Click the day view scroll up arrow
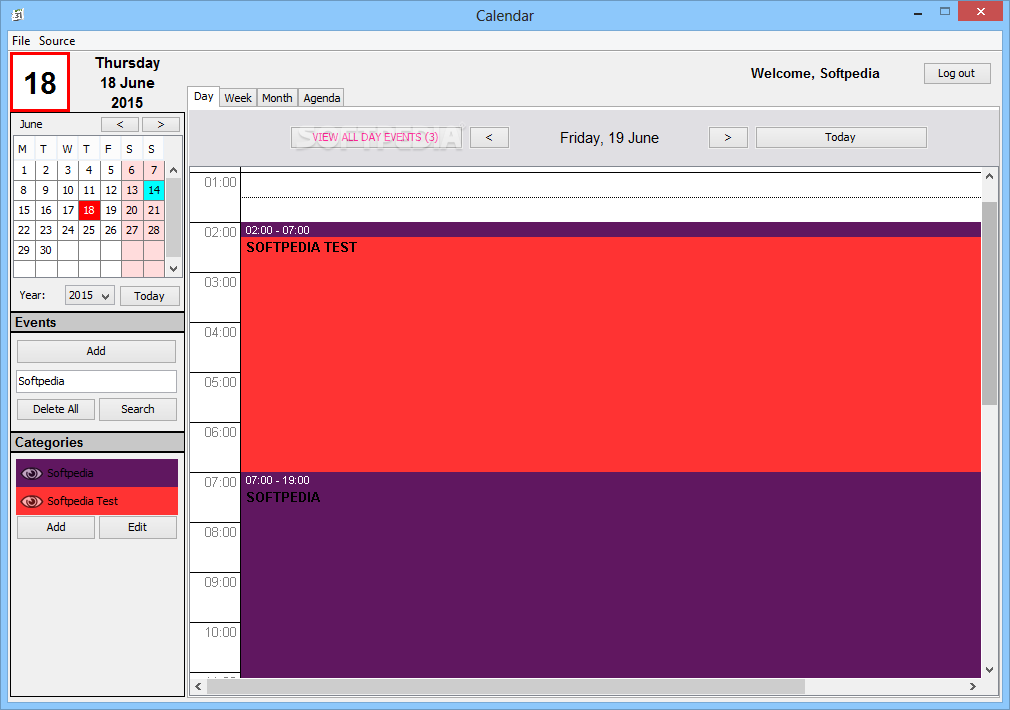The image size is (1010, 710). (989, 176)
